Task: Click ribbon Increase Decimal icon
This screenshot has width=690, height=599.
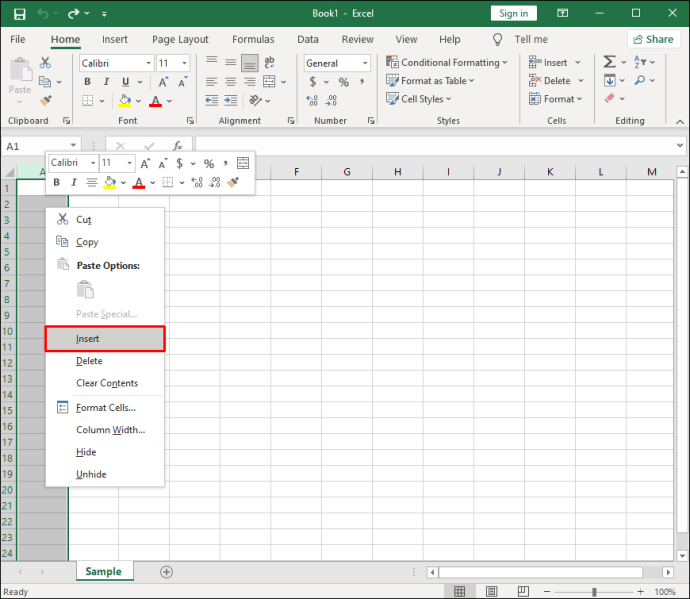Action: [x=312, y=101]
